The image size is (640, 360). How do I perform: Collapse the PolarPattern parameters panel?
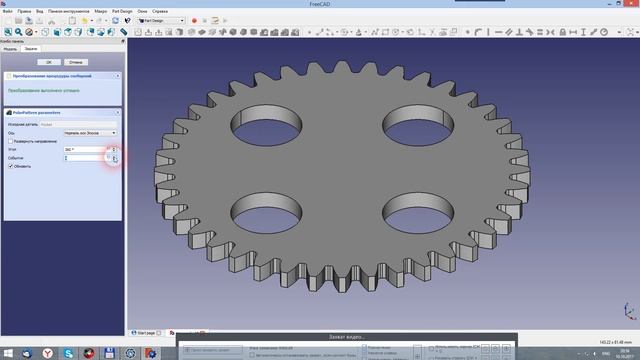coord(118,112)
